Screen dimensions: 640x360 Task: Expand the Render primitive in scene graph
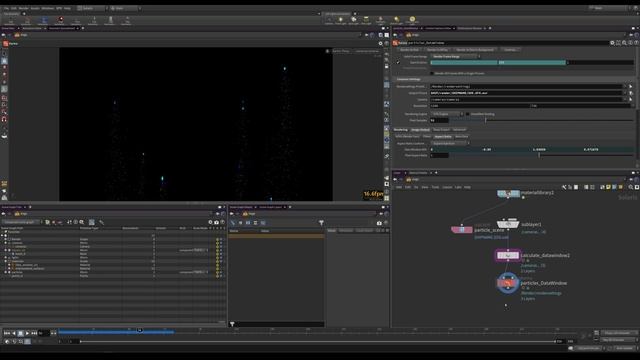coord(6,239)
